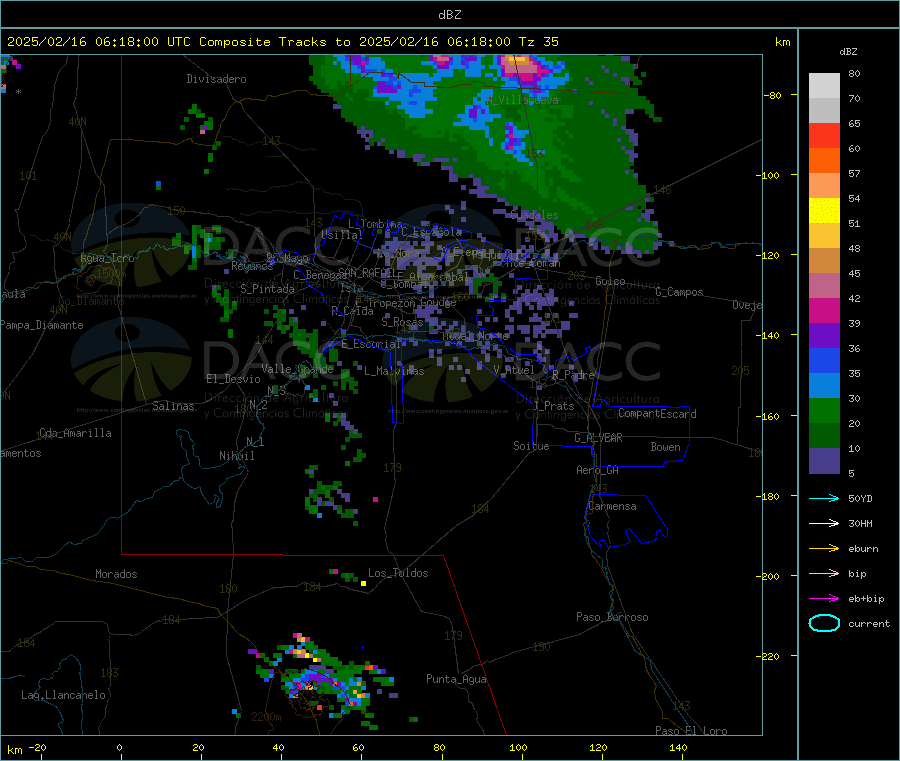Click the 30 dBZ green legend swatch
Screen dimensions: 900x761
[824, 410]
